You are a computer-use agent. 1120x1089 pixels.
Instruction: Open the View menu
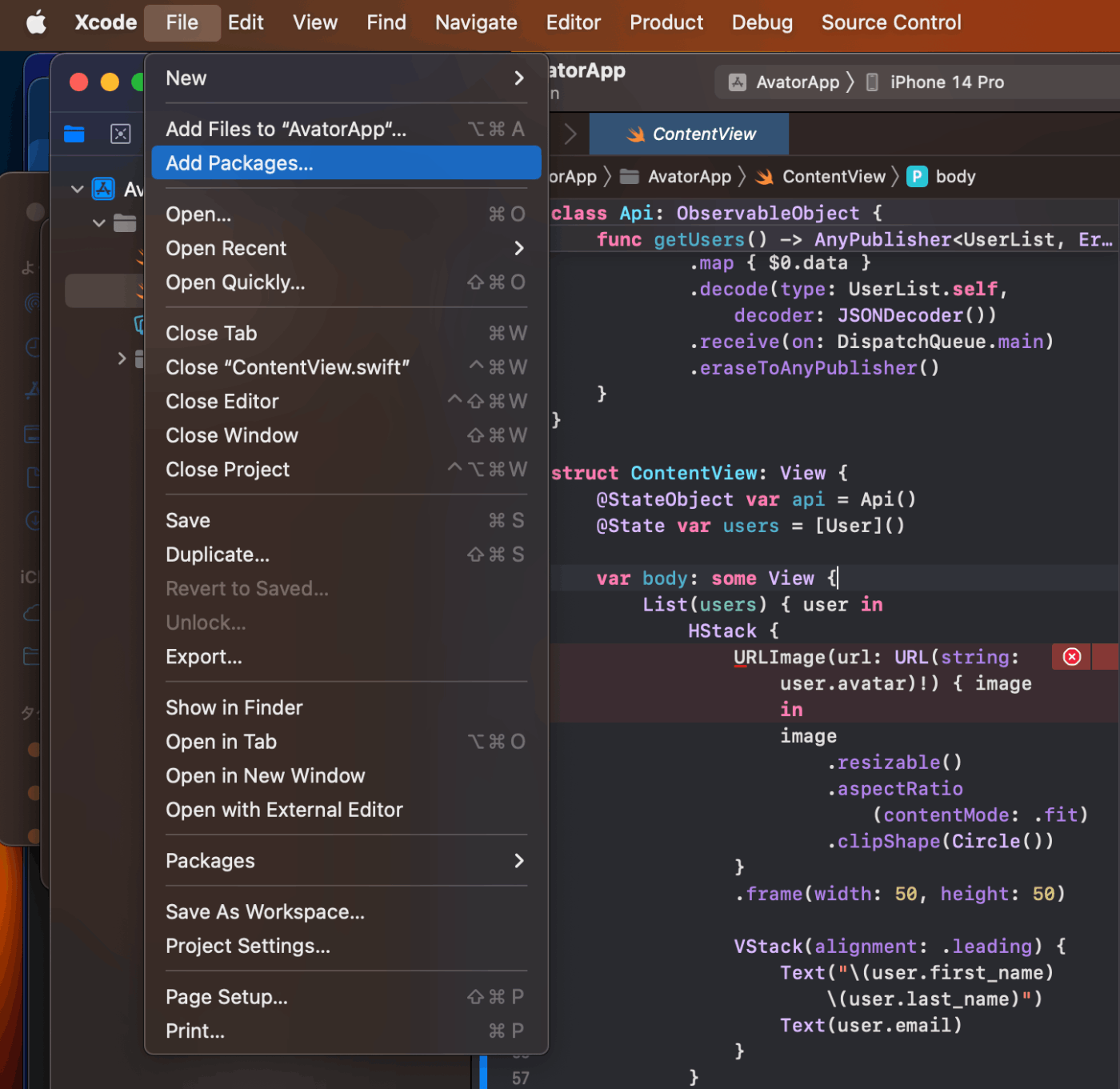[315, 22]
